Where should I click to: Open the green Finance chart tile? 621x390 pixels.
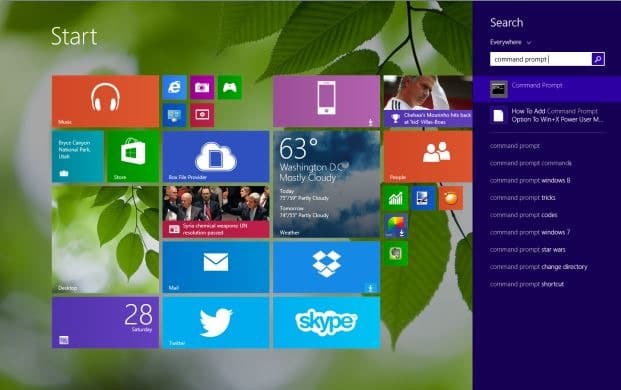click(x=396, y=198)
